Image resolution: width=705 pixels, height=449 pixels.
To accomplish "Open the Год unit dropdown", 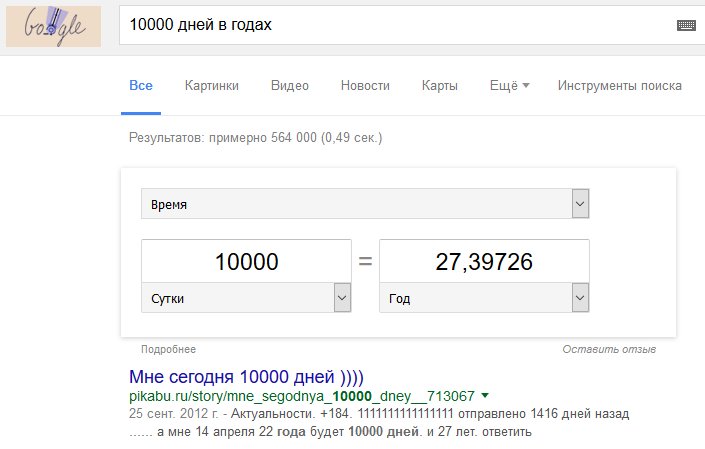I will 484,298.
